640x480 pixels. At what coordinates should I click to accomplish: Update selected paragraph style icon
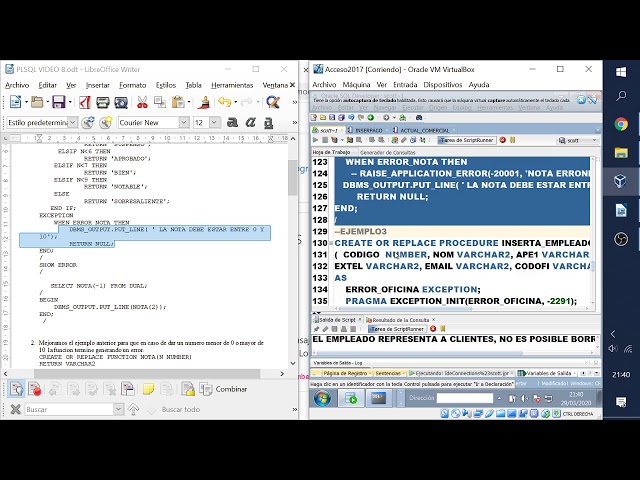coord(88,122)
